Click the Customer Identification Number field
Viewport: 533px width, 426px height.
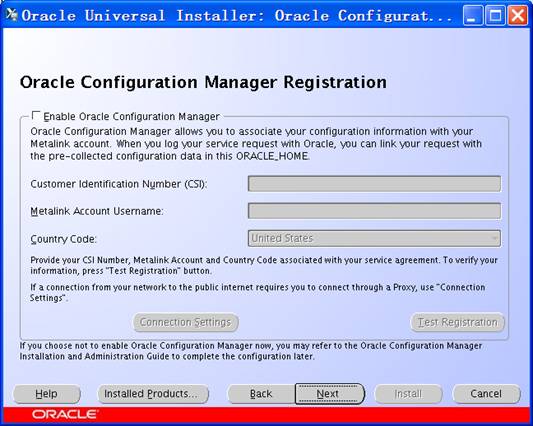(374, 184)
